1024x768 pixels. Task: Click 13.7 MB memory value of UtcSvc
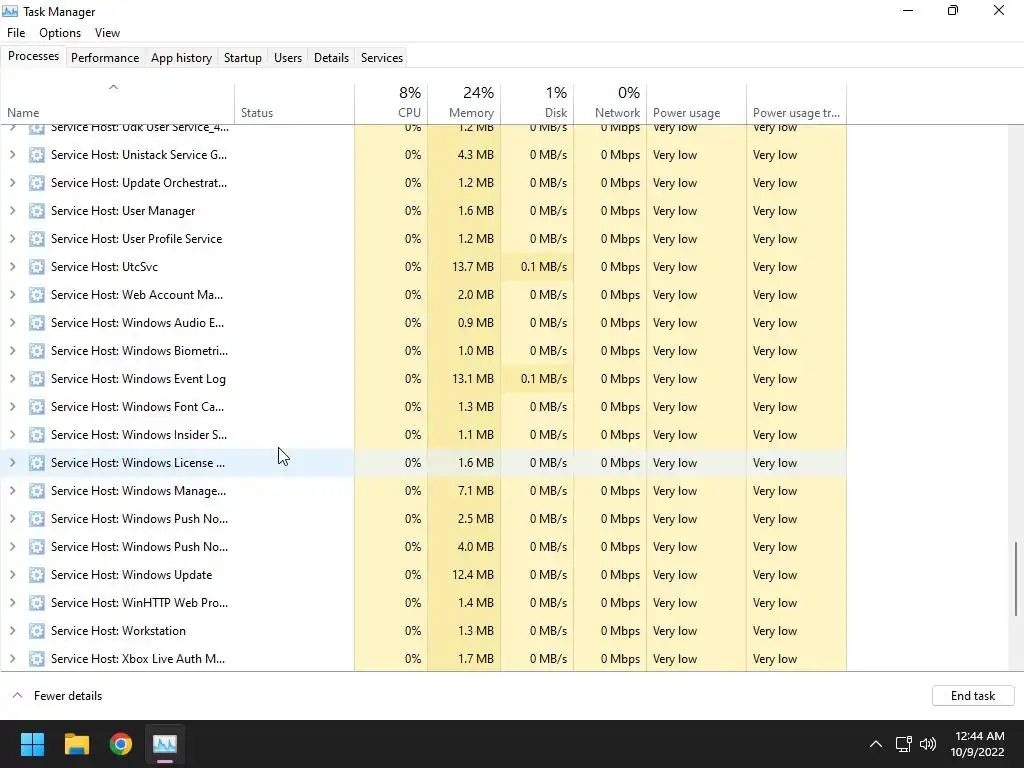coord(472,267)
